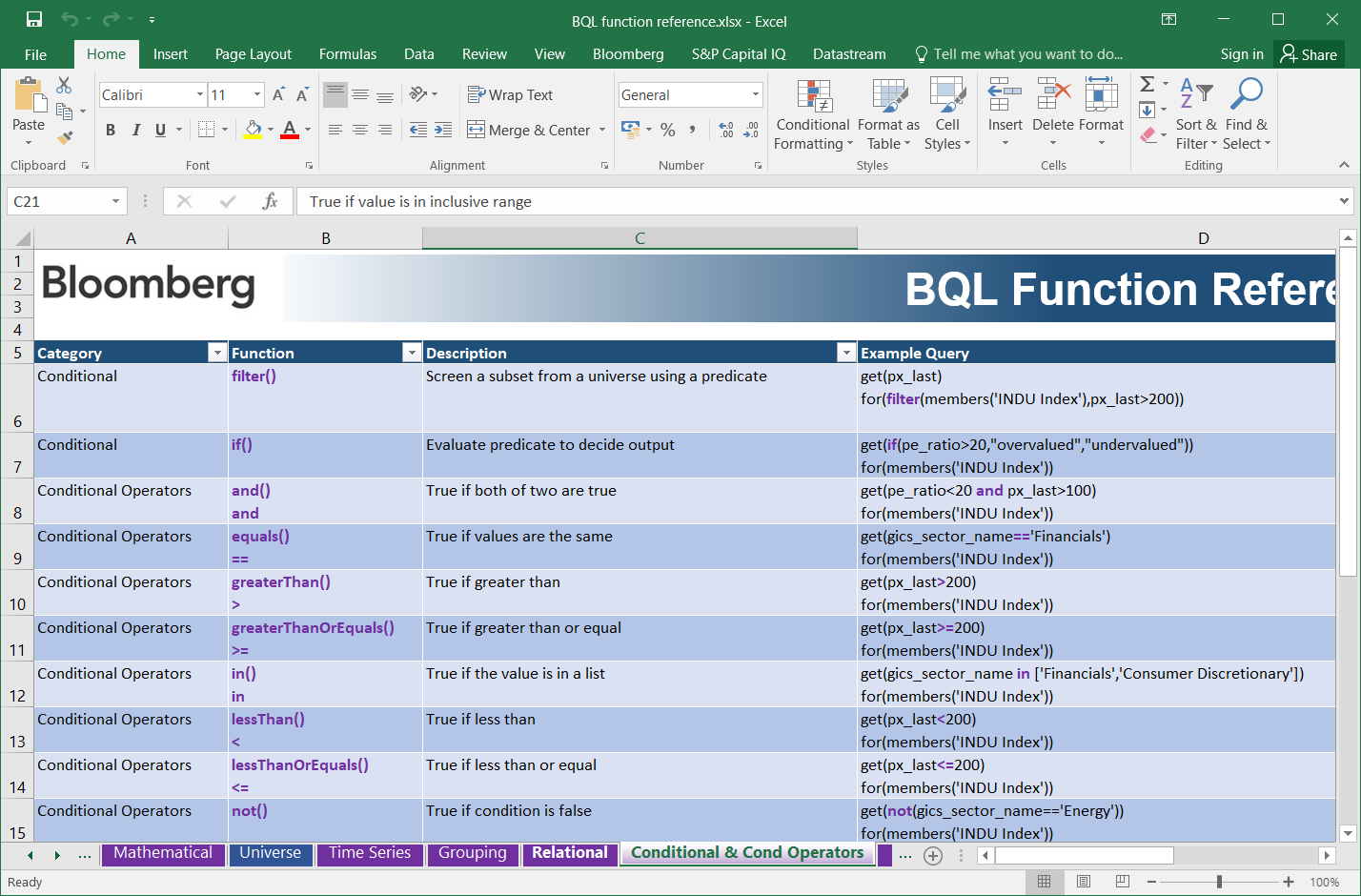Screen dimensions: 1361x896
Task: Open the Relational sheet tab
Action: pyautogui.click(x=569, y=855)
